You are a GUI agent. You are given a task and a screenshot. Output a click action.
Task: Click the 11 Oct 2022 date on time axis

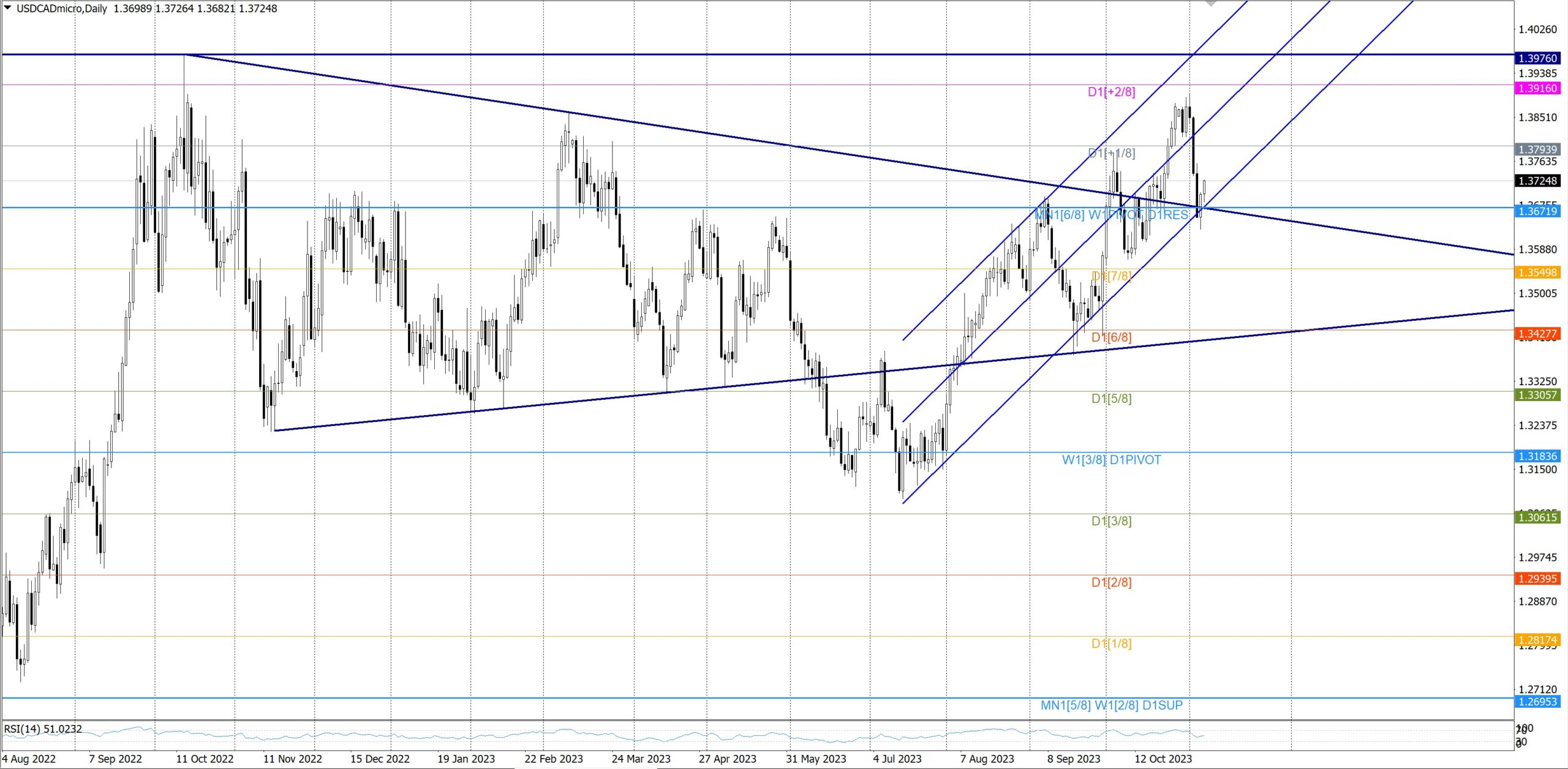coord(205,759)
